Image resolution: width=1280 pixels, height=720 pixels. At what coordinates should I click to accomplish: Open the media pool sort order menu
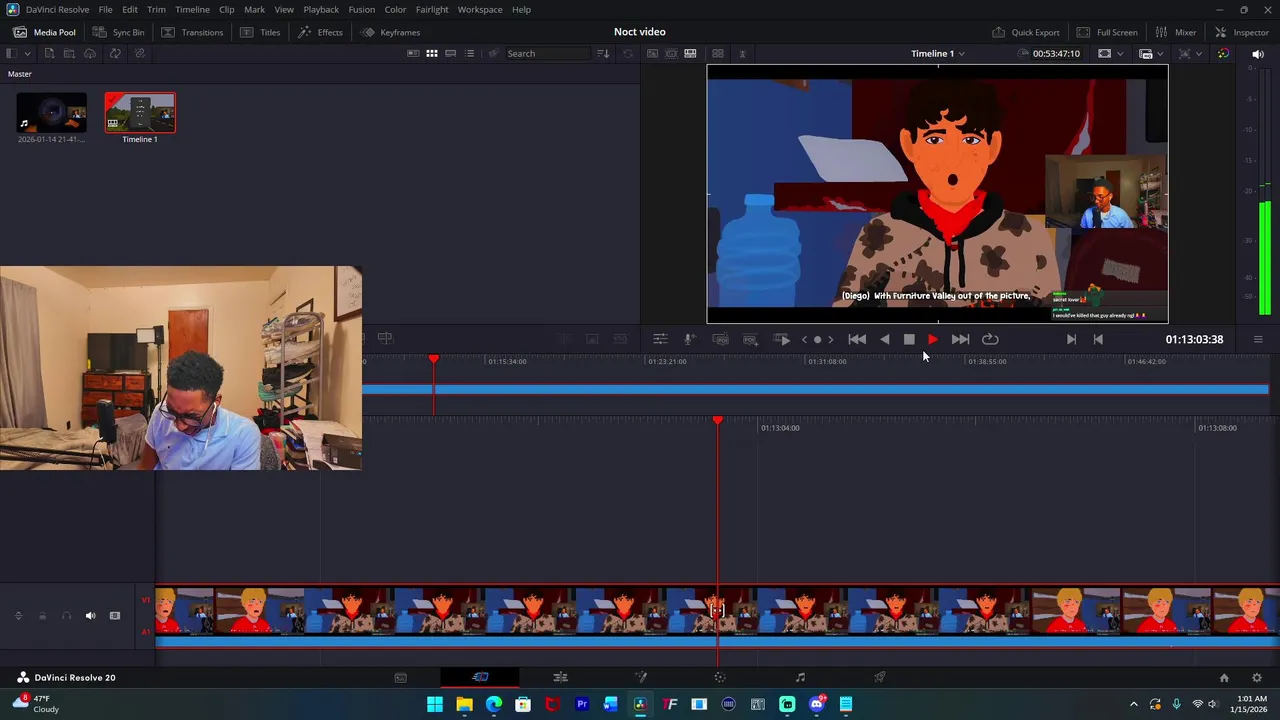click(603, 53)
